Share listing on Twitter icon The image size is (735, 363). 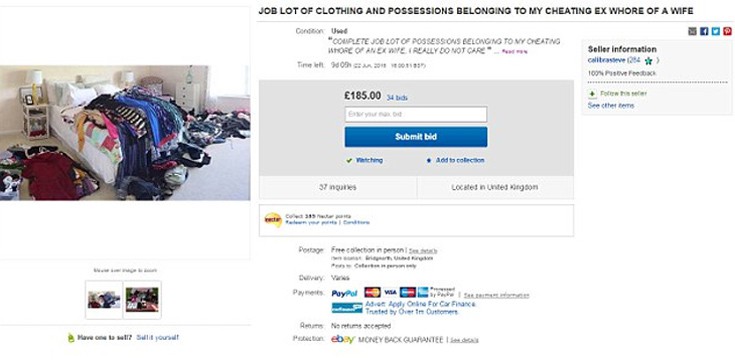[715, 31]
